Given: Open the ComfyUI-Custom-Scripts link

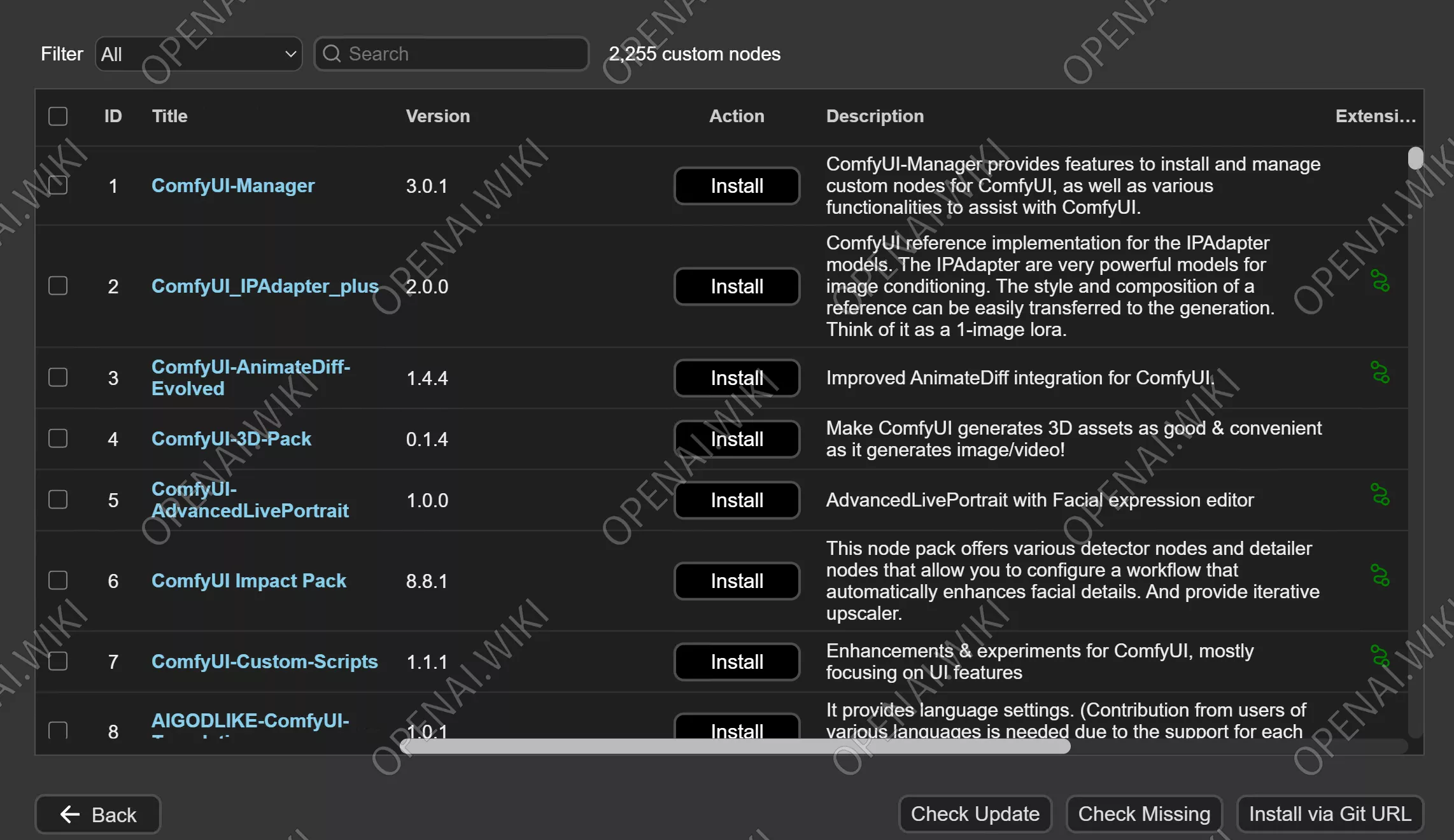Looking at the screenshot, I should (x=265, y=661).
